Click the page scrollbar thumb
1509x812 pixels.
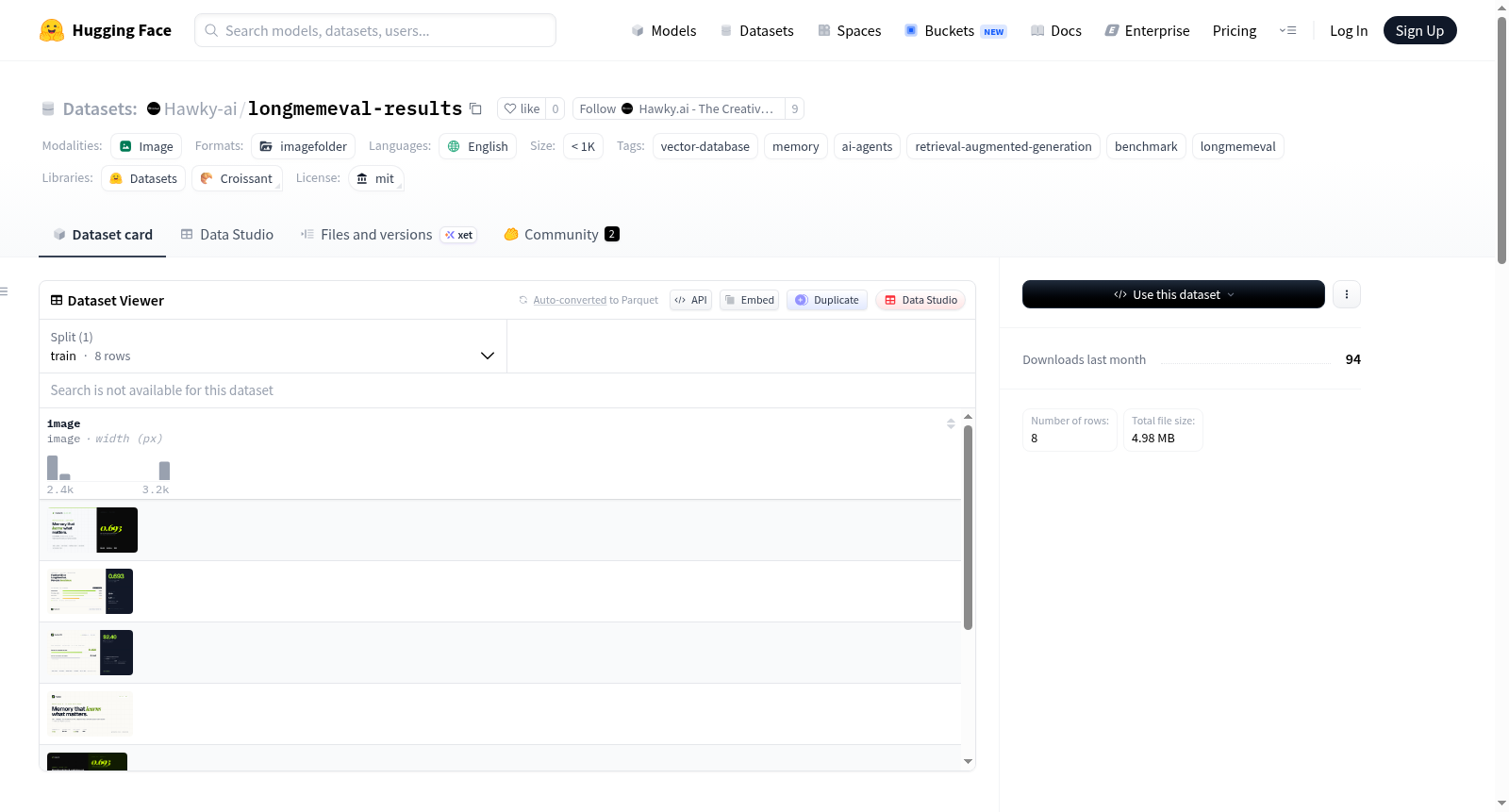pyautogui.click(x=1501, y=140)
